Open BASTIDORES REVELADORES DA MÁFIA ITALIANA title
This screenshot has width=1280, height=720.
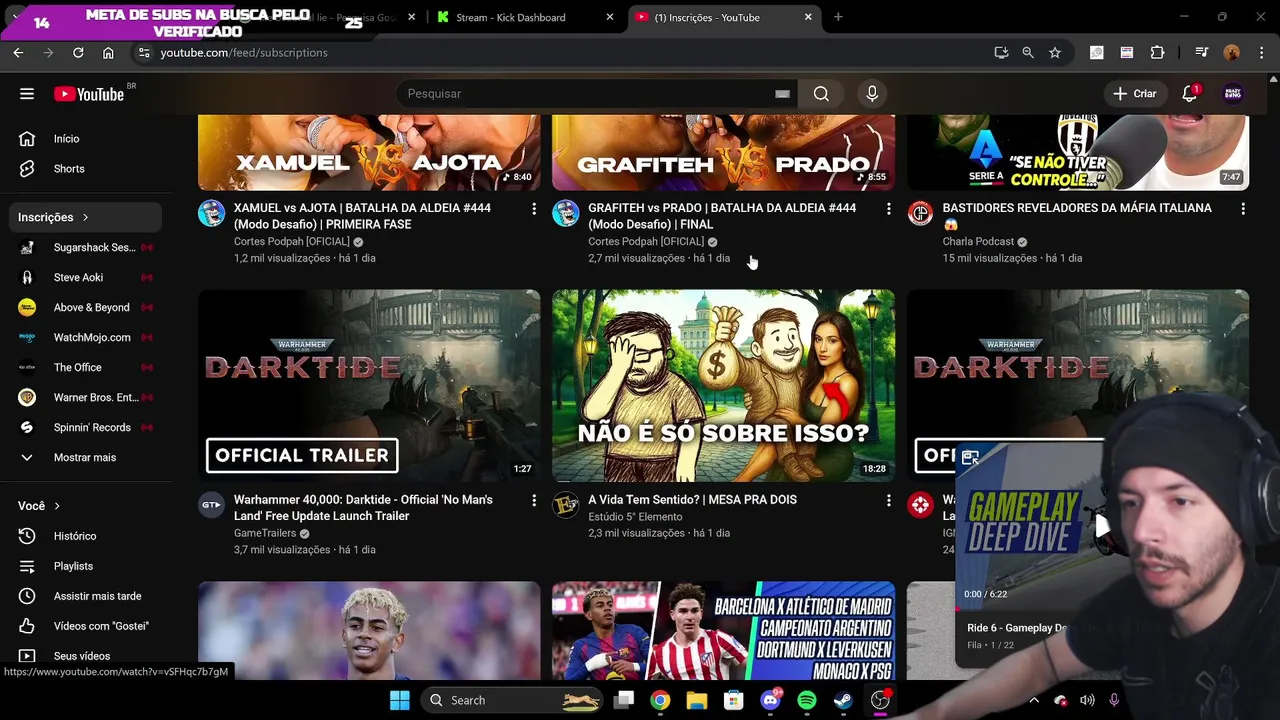1077,216
